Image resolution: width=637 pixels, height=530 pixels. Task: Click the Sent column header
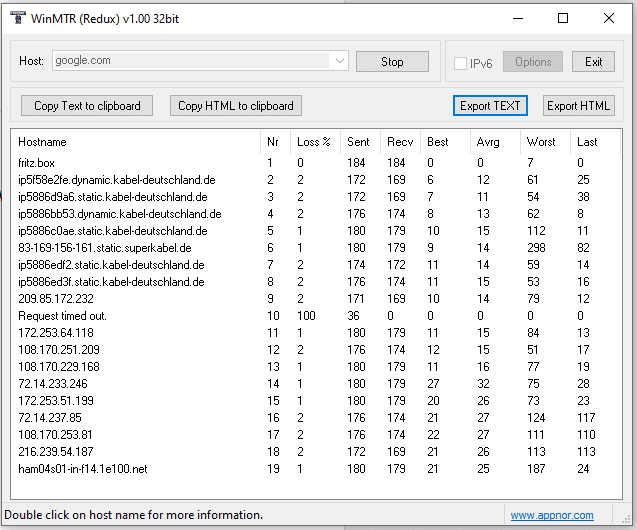click(360, 142)
